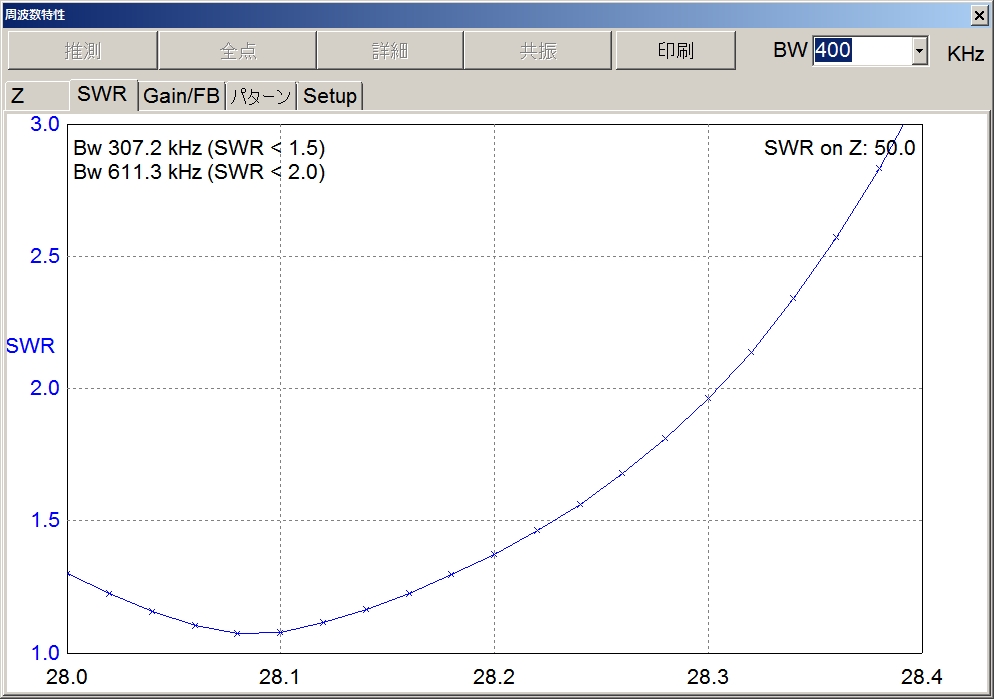Select the SWR tab

click(x=103, y=94)
